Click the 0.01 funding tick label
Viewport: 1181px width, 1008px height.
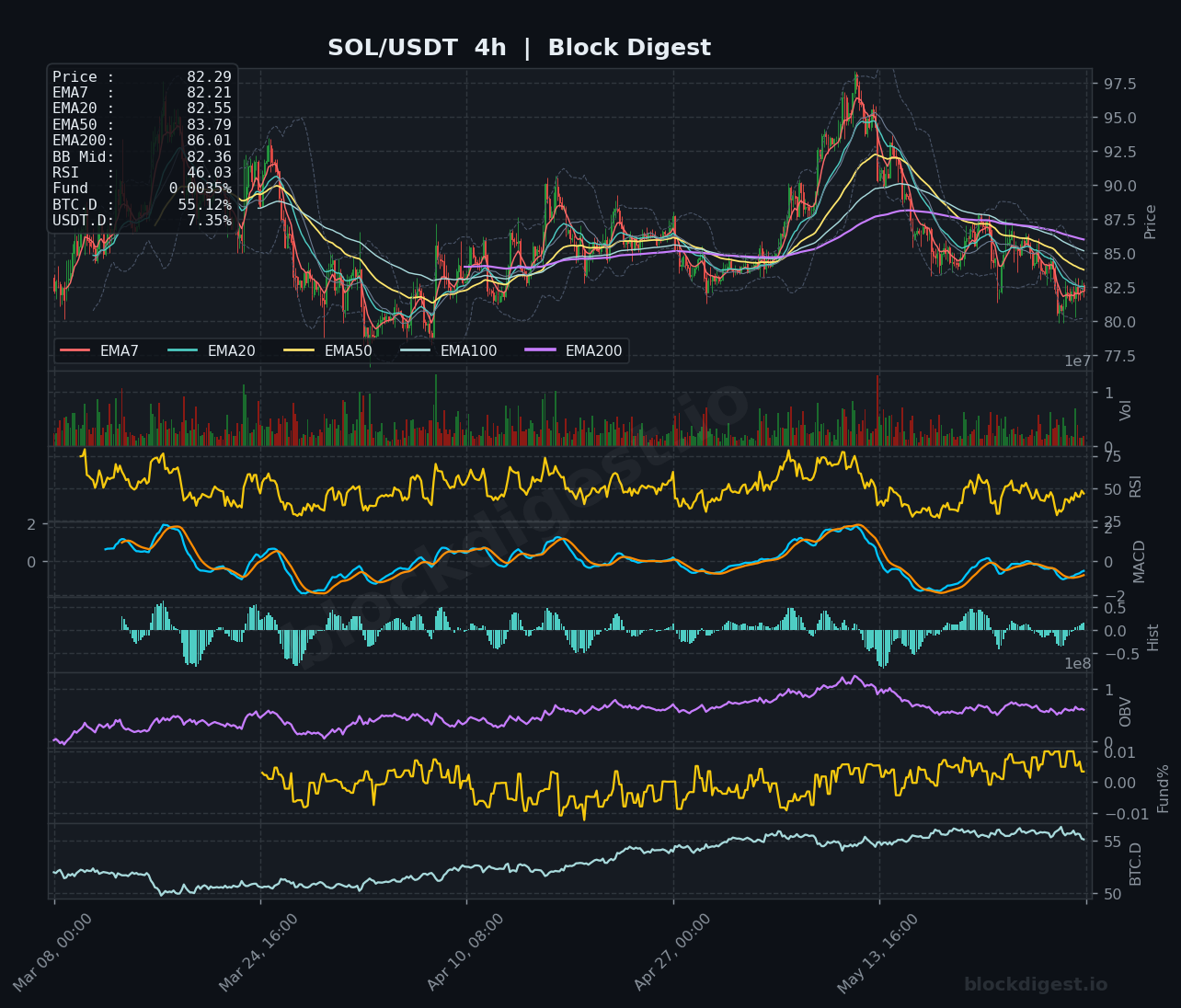click(x=1119, y=752)
